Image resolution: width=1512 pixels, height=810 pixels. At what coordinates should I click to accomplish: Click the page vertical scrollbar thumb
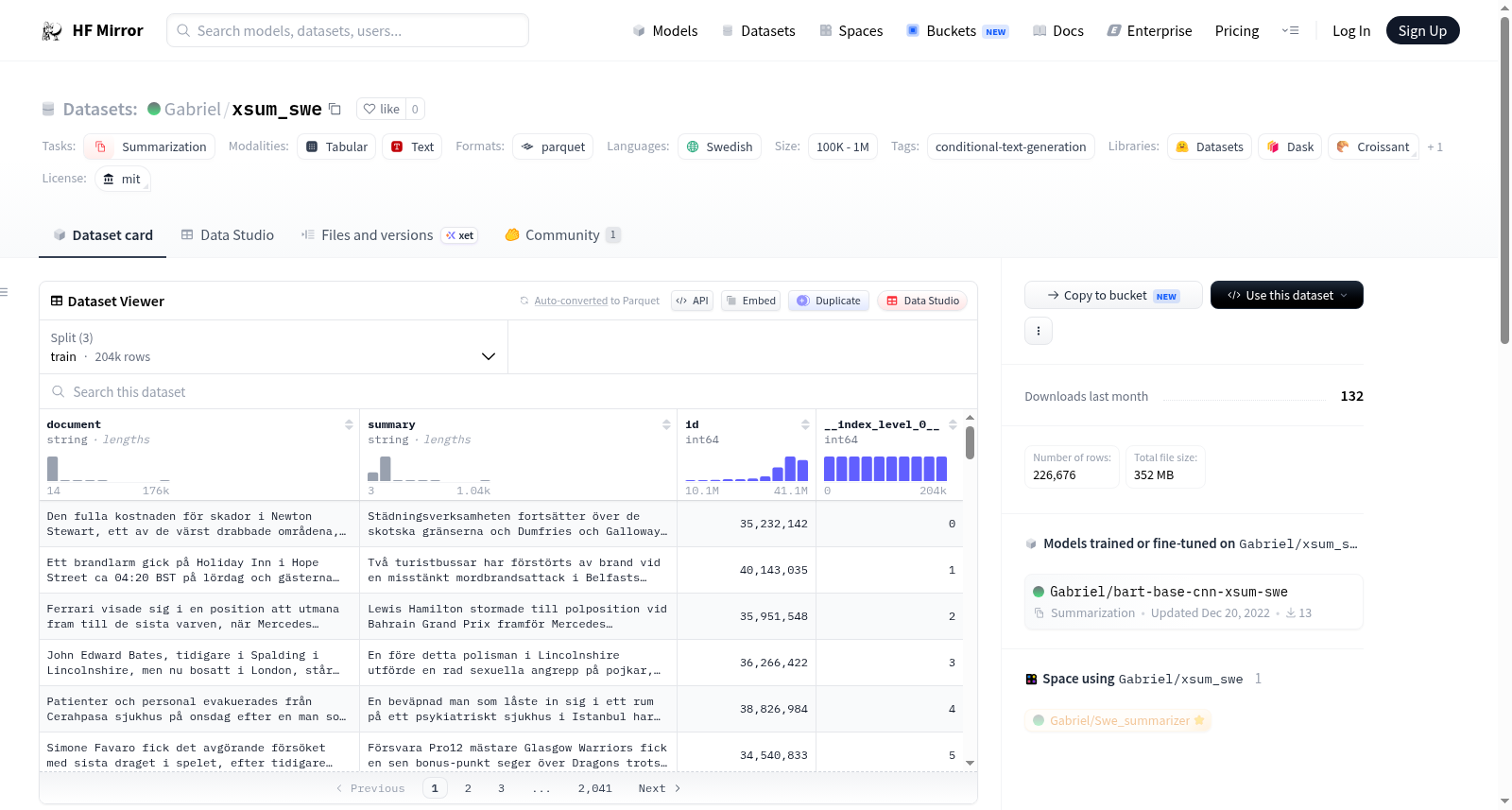(x=1504, y=180)
